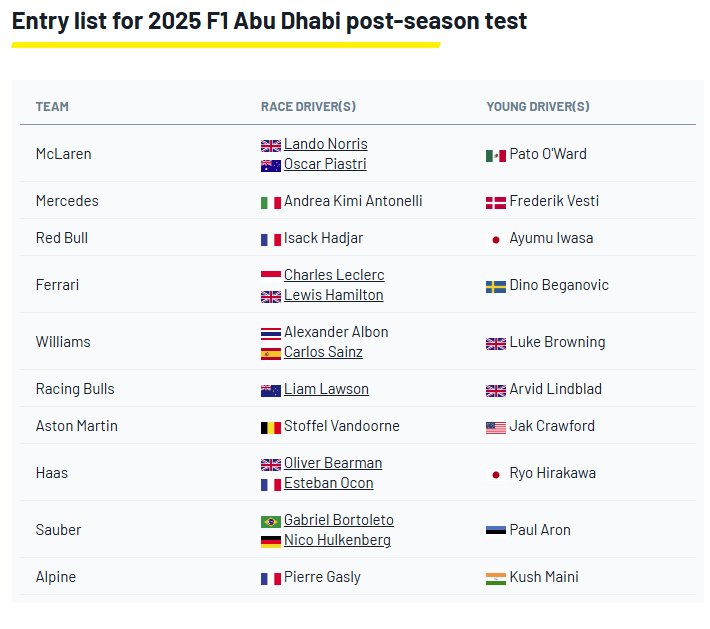Open the Oliver Bearman link
The image size is (710, 629).
(333, 463)
